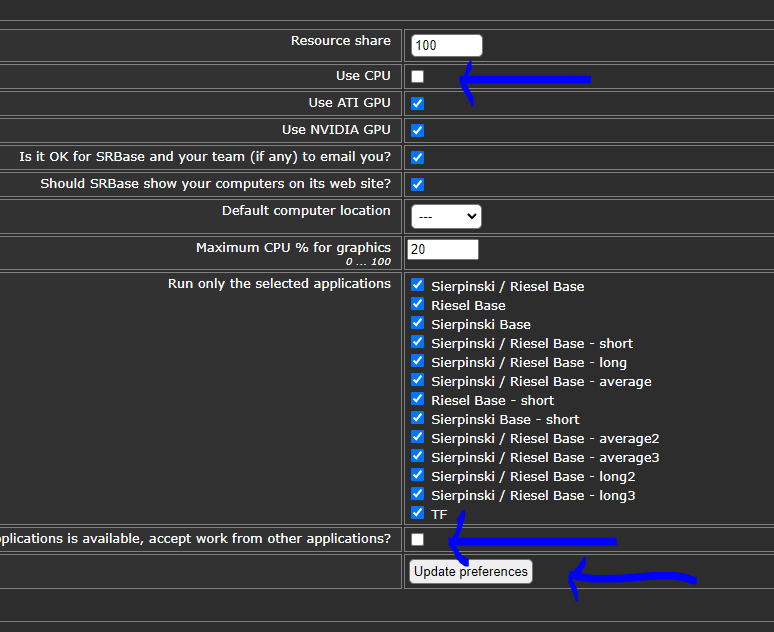Viewport: 774px width, 632px height.
Task: Uncheck Sierpinski / Riesel Base - long
Action: click(417, 361)
